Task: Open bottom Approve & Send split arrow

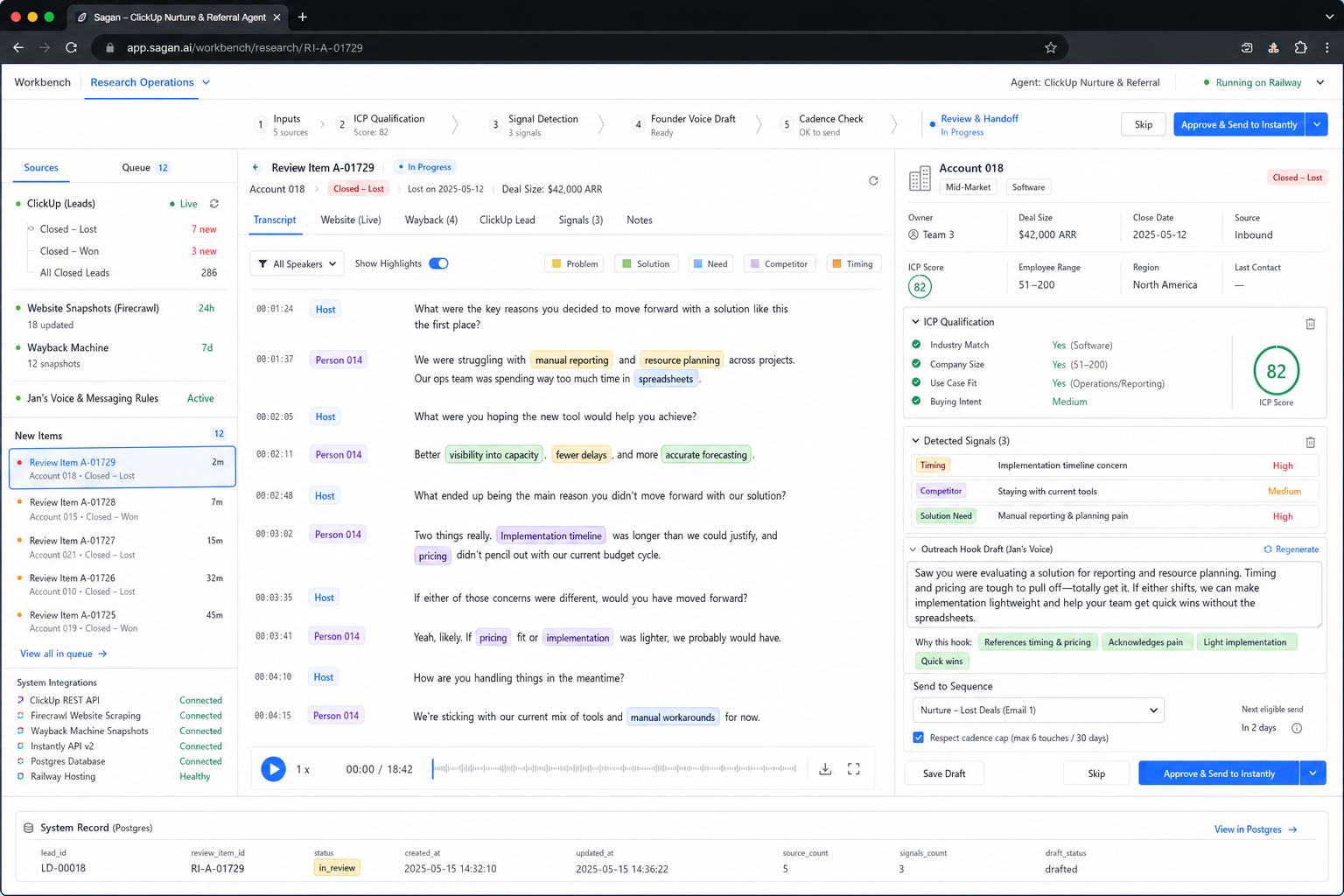Action: (1312, 773)
